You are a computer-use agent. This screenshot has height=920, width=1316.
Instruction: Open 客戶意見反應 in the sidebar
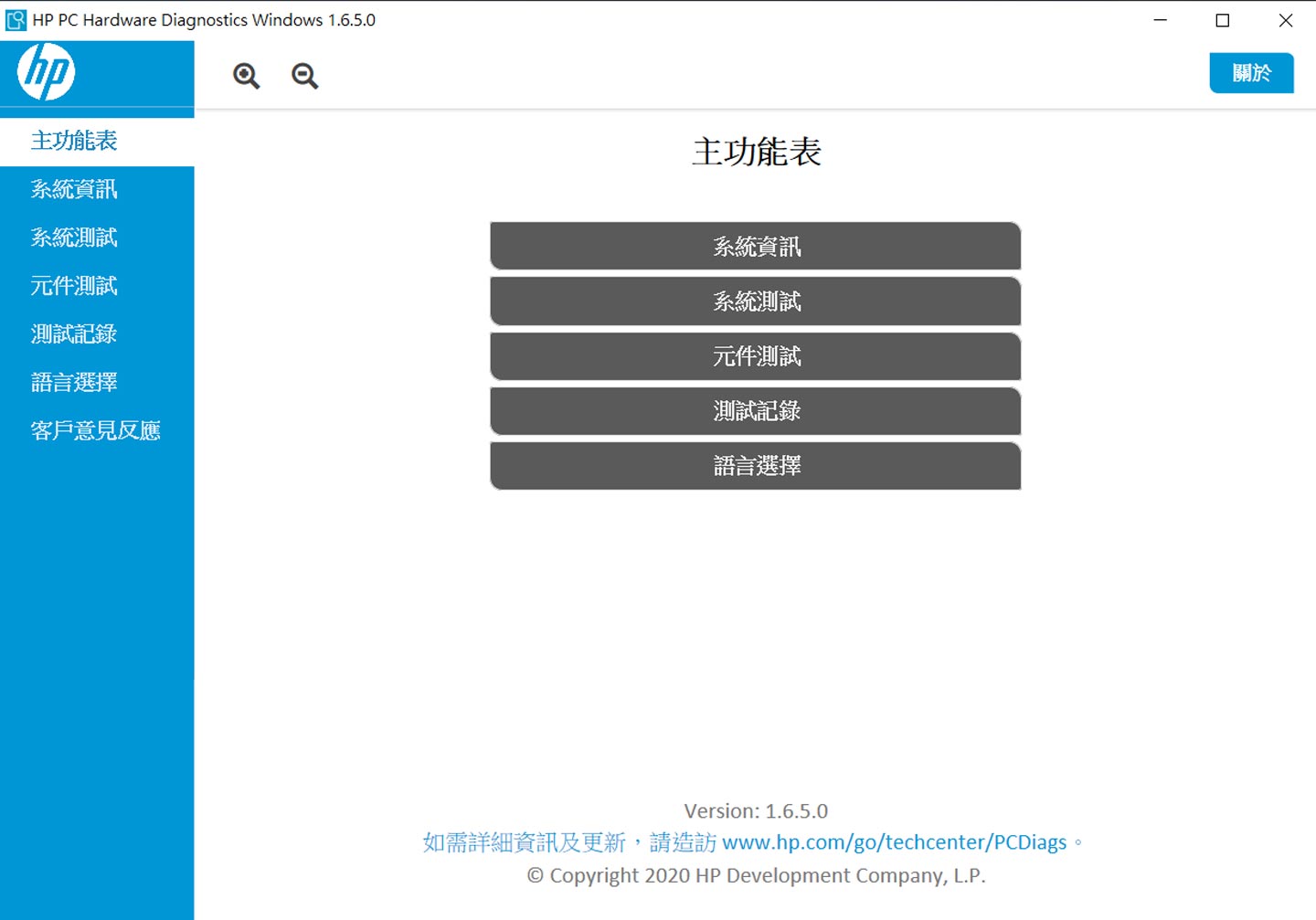point(95,430)
